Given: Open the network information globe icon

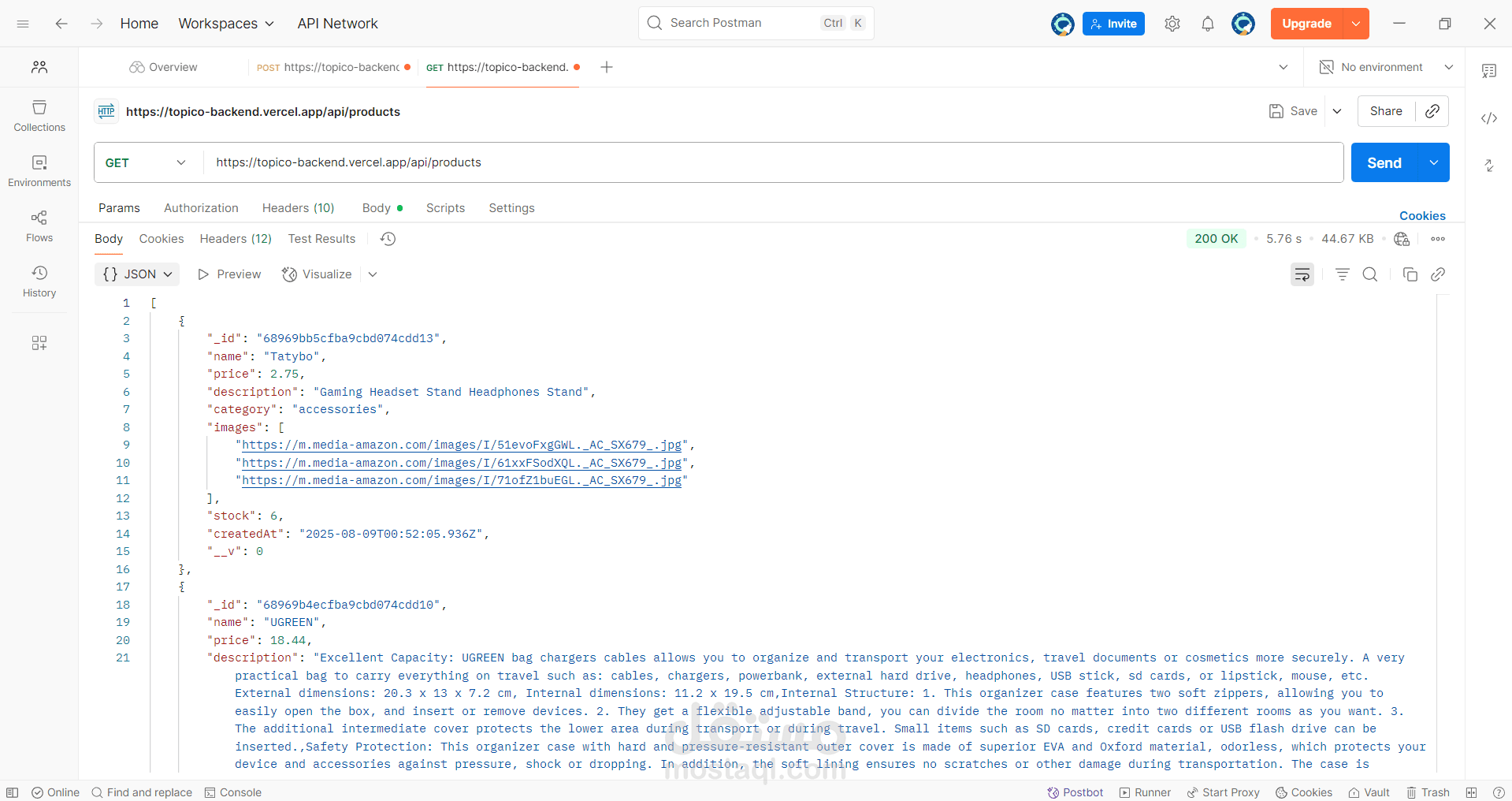Looking at the screenshot, I should (1402, 239).
